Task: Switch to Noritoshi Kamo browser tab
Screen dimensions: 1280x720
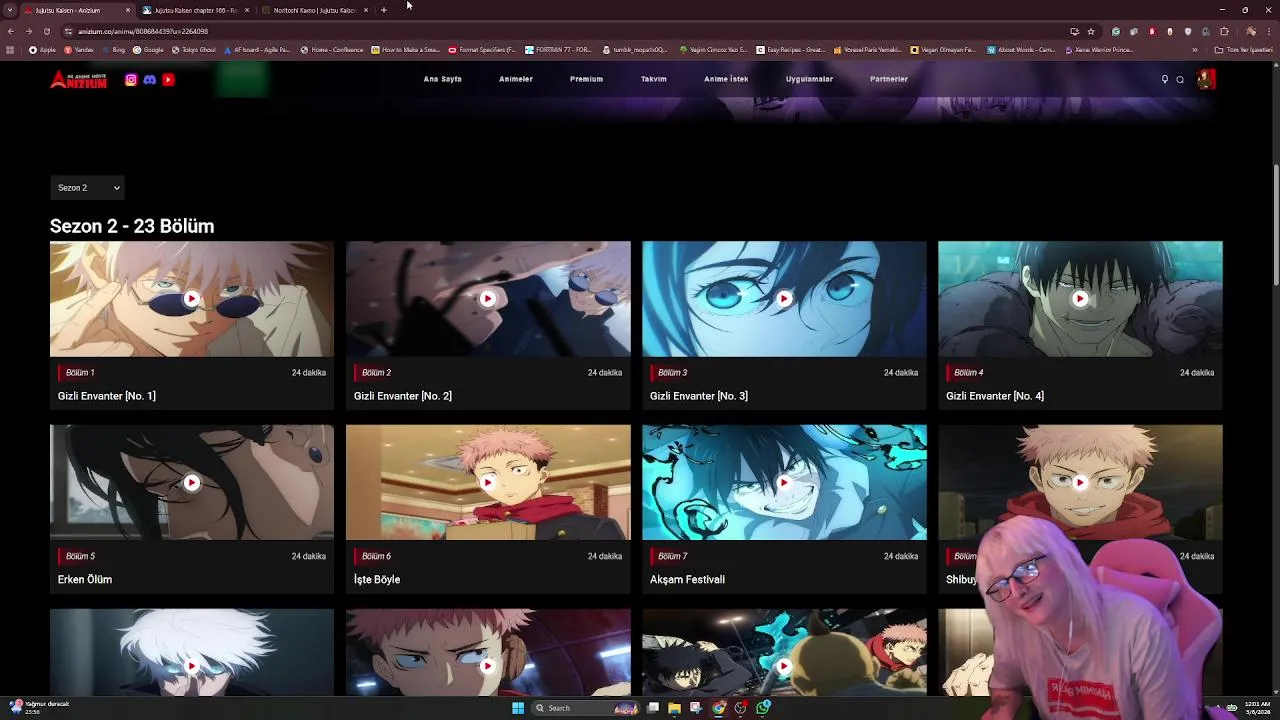Action: point(314,10)
